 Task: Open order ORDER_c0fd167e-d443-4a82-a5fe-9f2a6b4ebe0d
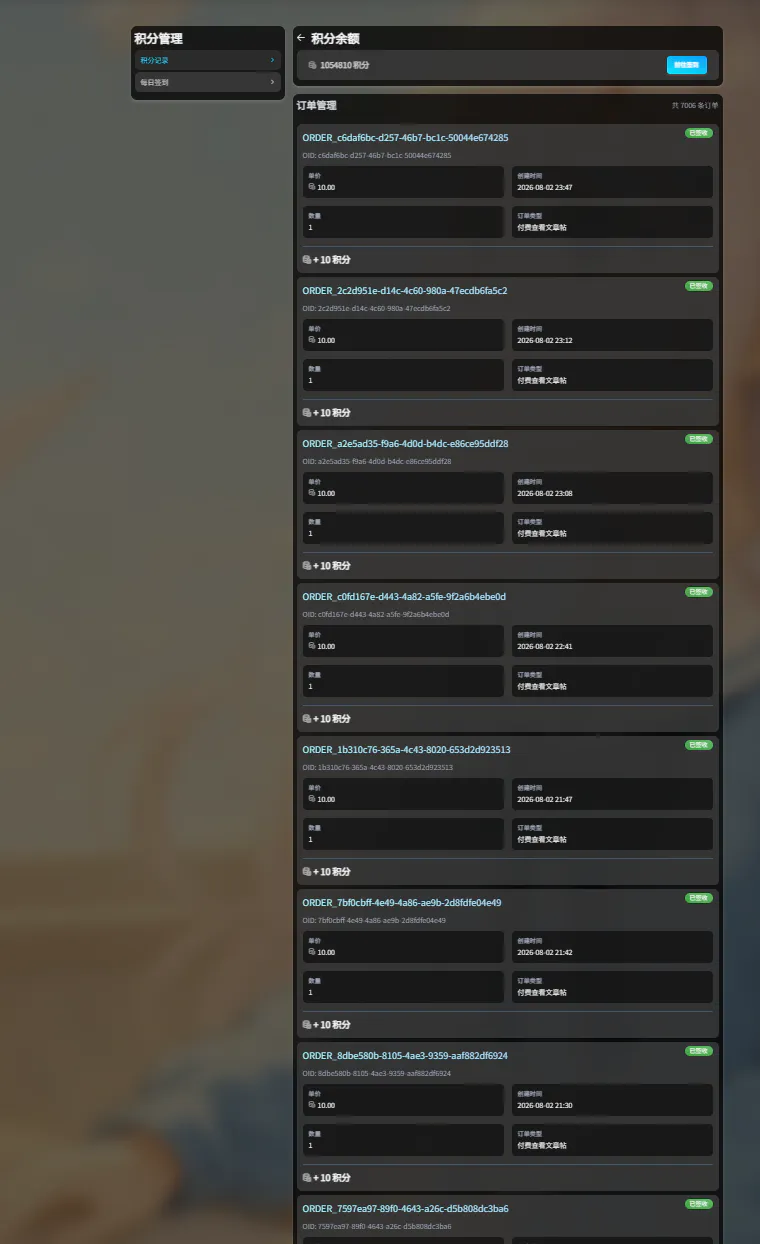point(404,597)
